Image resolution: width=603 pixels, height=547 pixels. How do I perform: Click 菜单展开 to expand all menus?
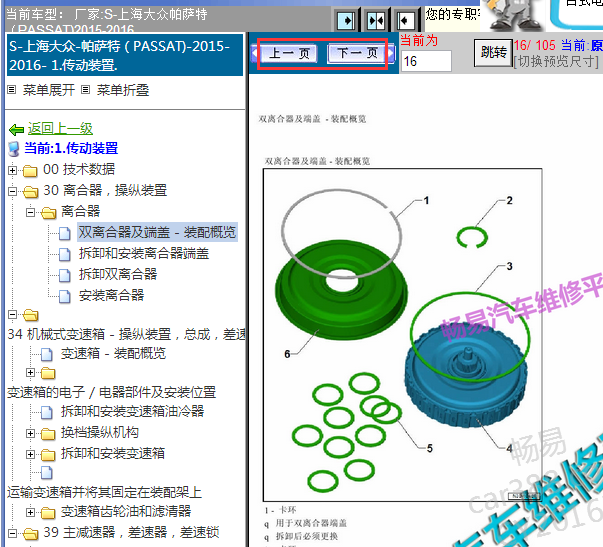pos(48,90)
